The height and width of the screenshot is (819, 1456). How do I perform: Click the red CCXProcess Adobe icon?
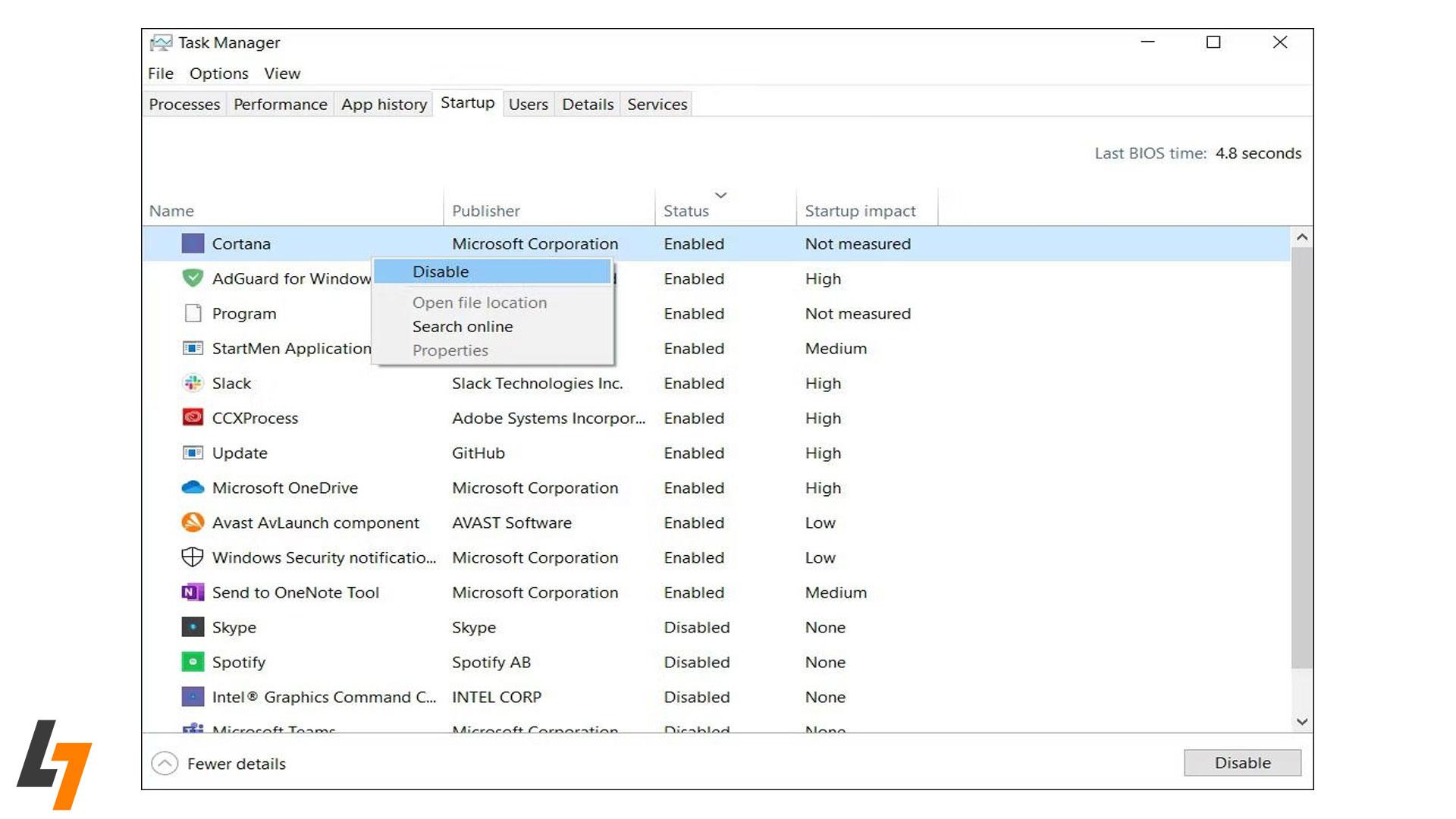193,417
